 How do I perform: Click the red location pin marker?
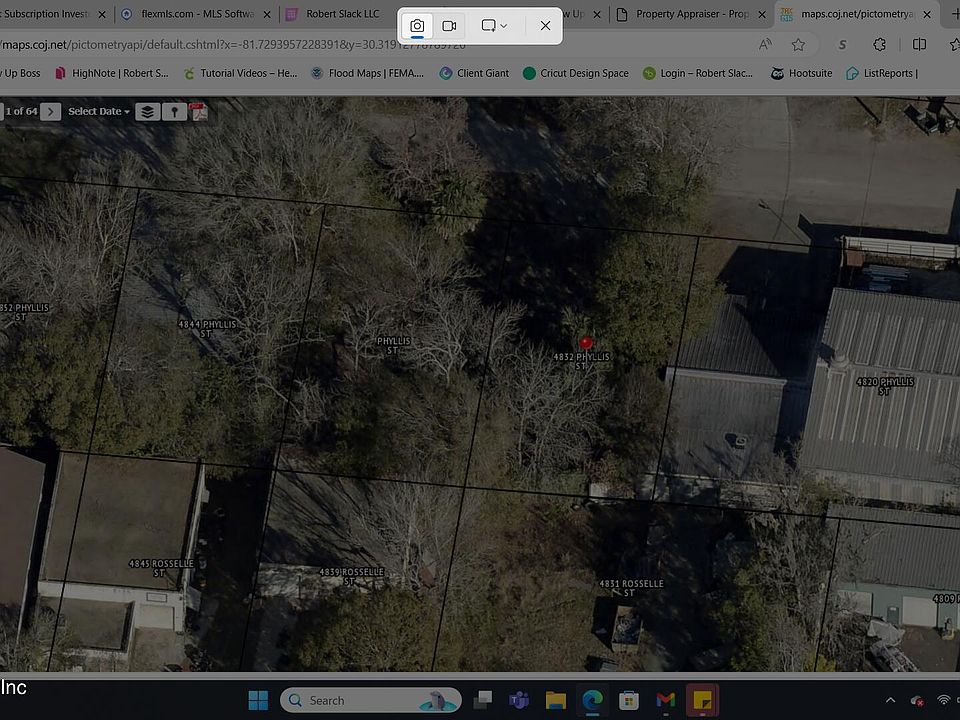pos(586,342)
